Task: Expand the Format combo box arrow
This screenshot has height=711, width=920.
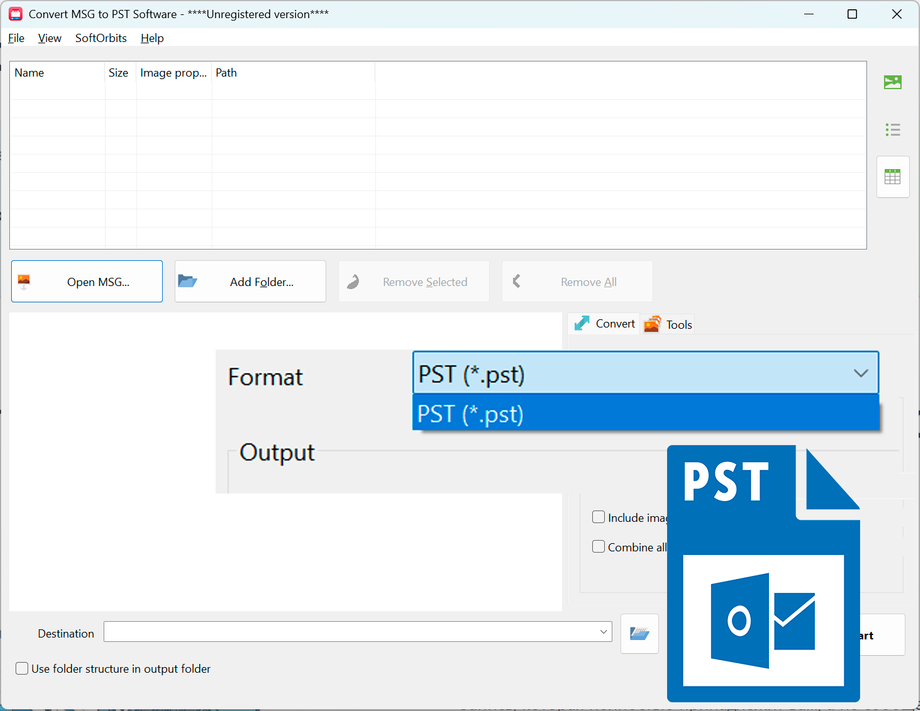Action: (x=861, y=373)
